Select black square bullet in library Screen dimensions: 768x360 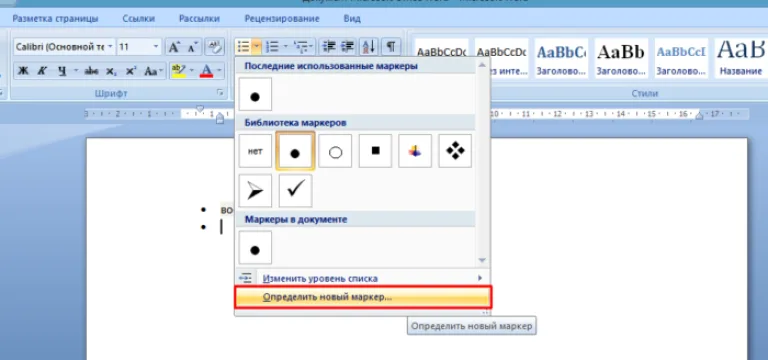pos(376,151)
